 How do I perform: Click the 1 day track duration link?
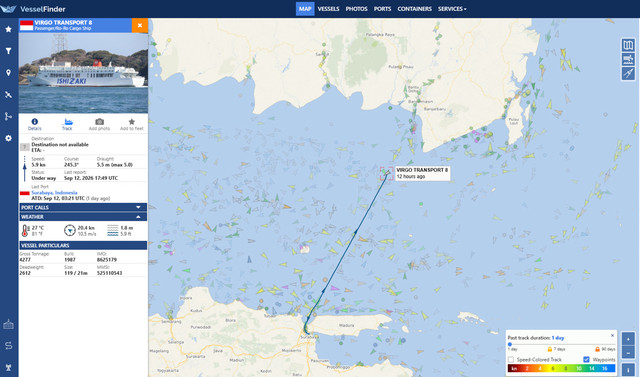click(558, 338)
